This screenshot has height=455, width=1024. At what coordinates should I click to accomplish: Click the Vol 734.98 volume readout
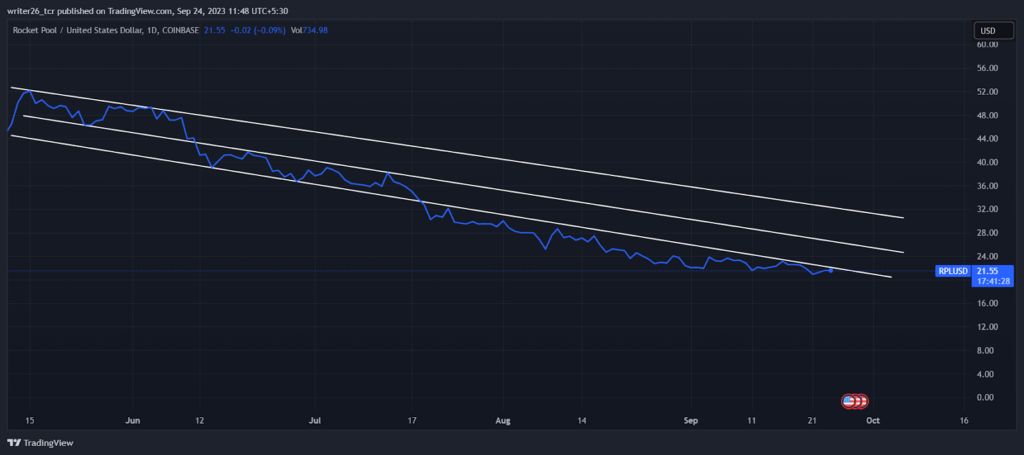pyautogui.click(x=308, y=30)
